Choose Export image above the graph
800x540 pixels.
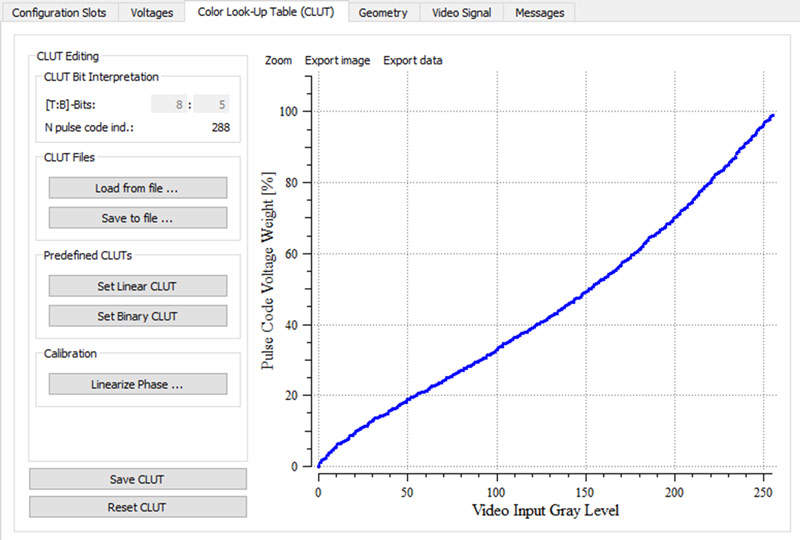coord(337,60)
